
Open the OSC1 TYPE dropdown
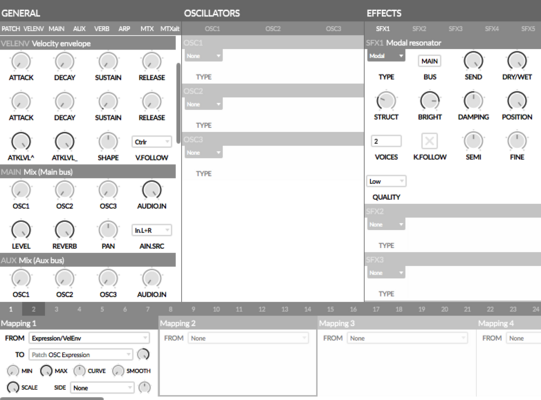point(204,56)
